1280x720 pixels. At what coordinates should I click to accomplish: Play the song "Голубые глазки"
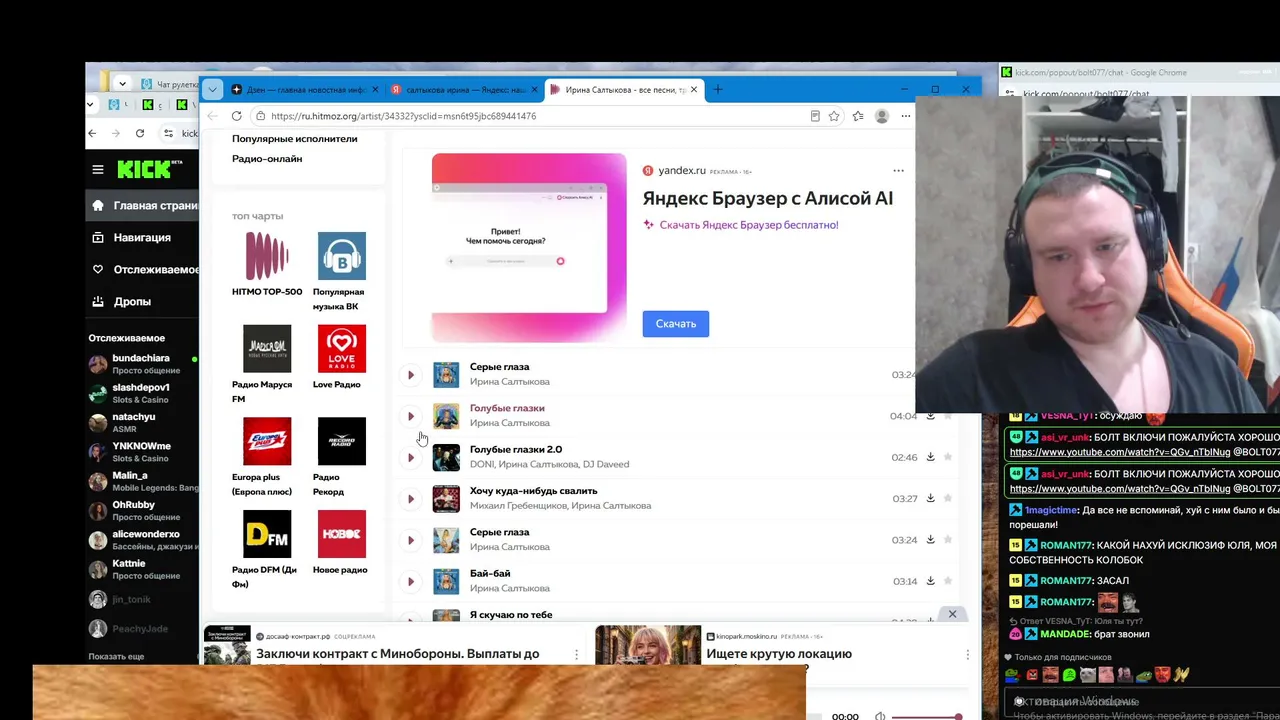(x=410, y=416)
